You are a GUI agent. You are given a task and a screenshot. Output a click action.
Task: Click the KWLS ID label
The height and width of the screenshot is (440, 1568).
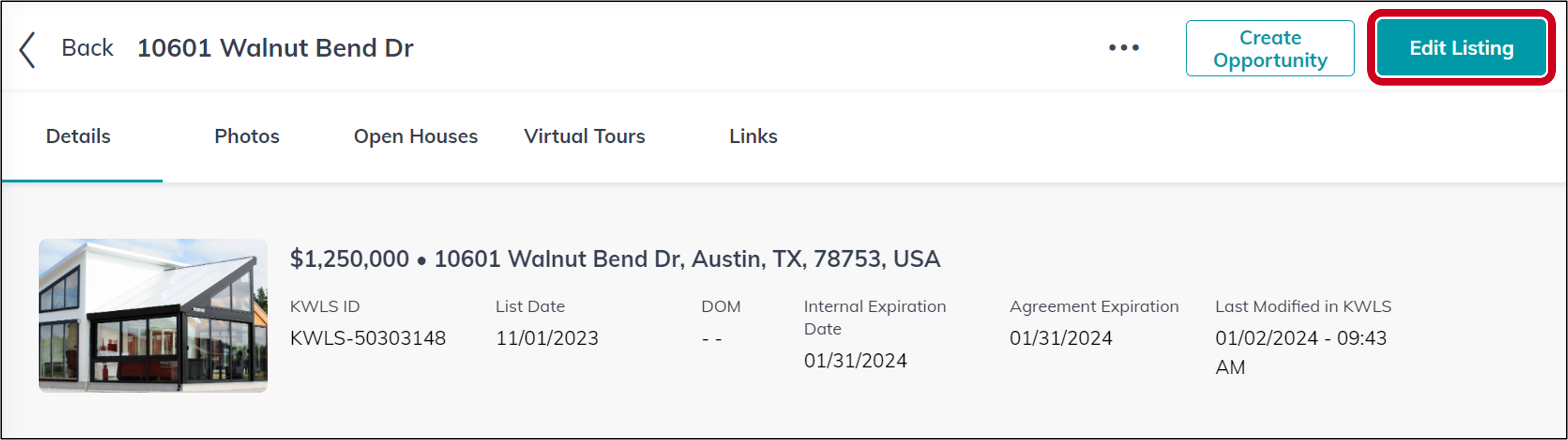324,306
